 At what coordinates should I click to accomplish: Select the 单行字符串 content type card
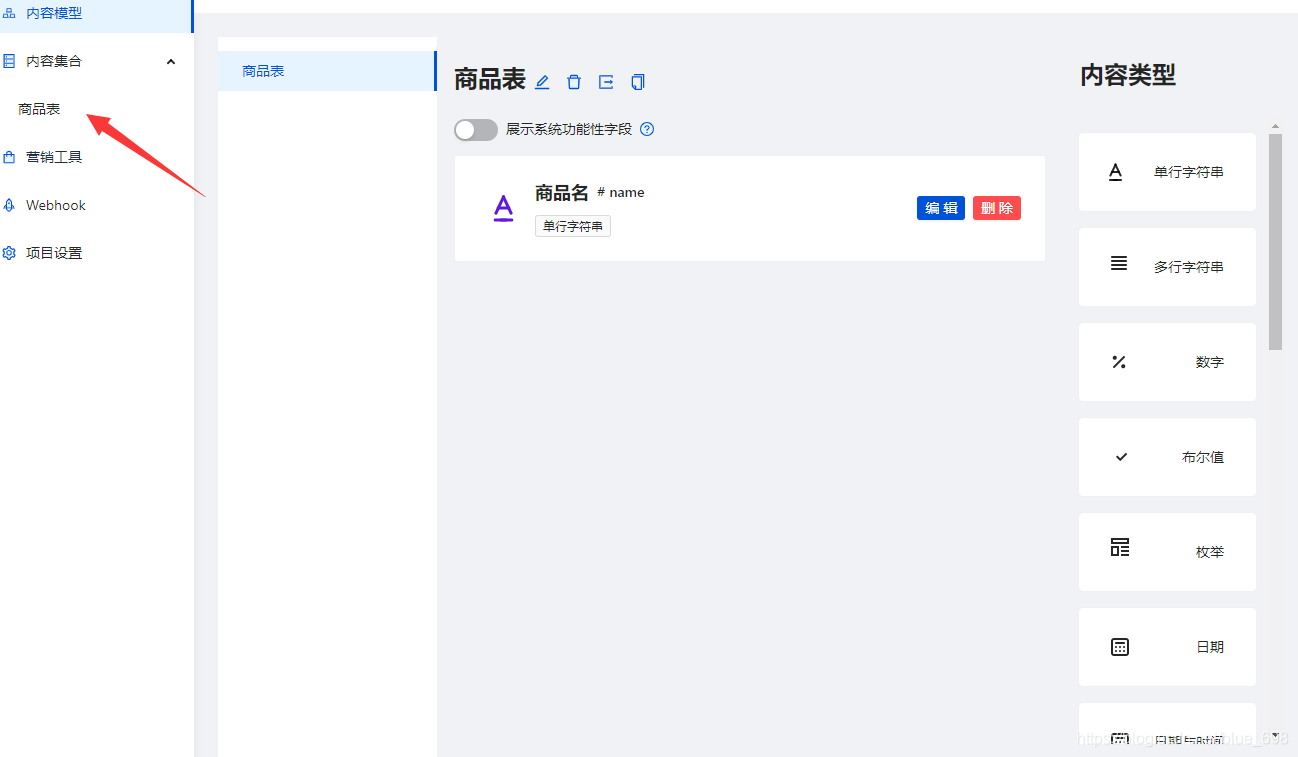tap(1167, 172)
